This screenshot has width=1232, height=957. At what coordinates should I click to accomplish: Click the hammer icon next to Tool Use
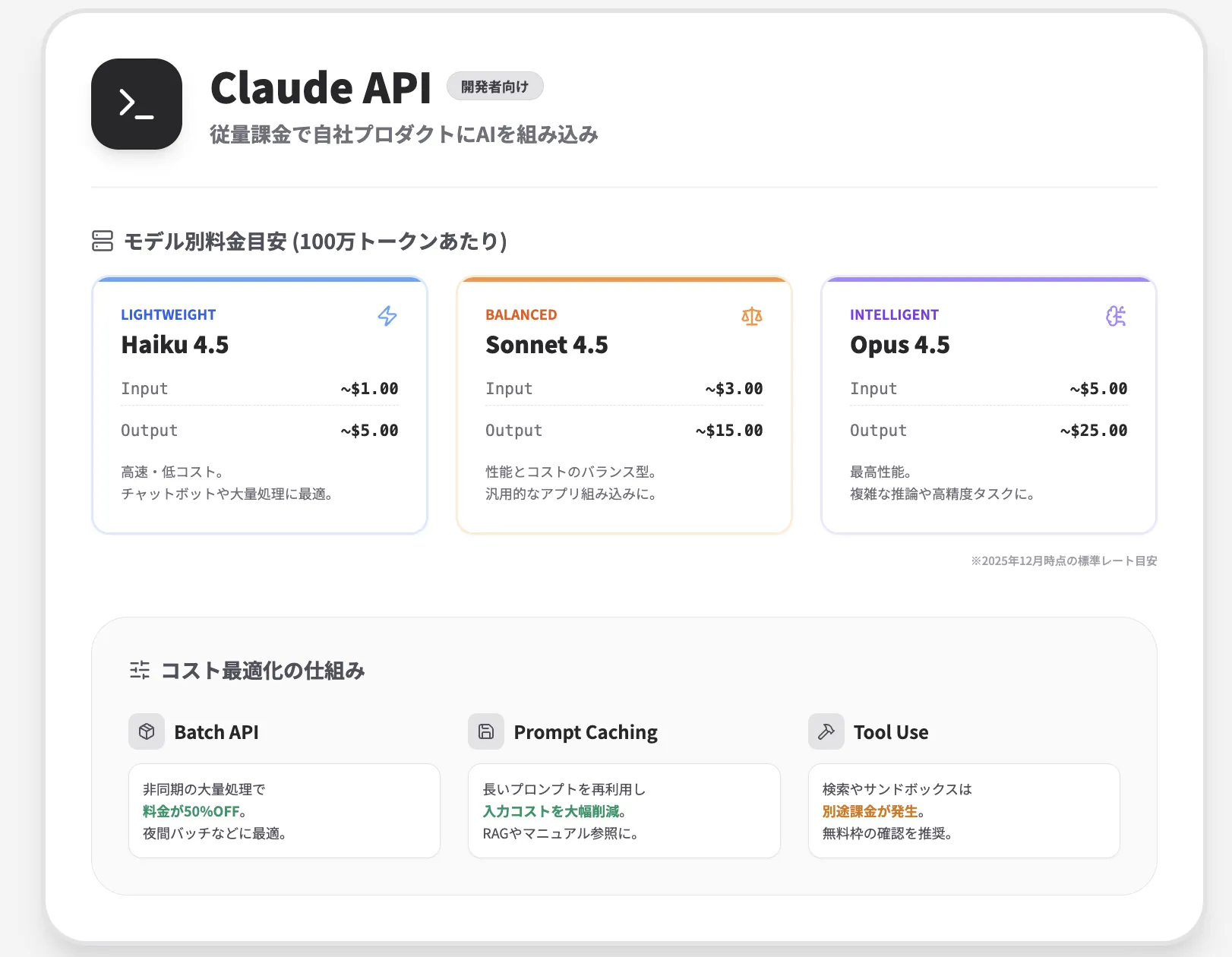(x=826, y=731)
